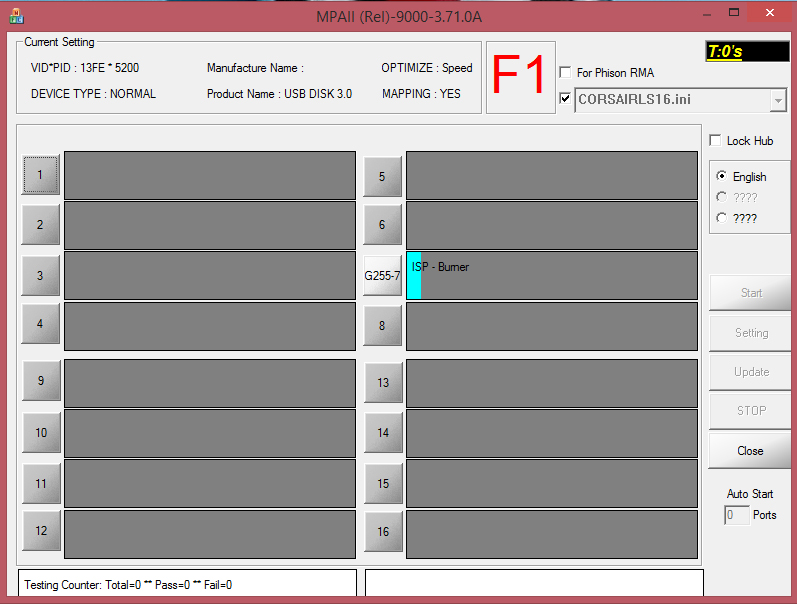This screenshot has height=604, width=797.
Task: Select the G255-7 port button
Action: coord(382,275)
